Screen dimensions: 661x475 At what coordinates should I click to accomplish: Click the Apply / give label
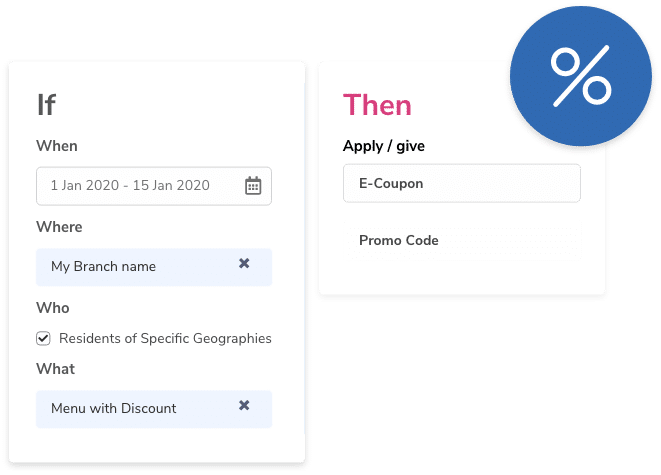(x=384, y=146)
